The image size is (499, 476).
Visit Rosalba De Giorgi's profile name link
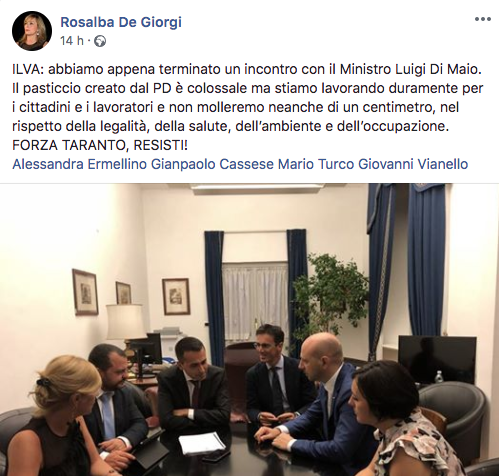tap(121, 22)
